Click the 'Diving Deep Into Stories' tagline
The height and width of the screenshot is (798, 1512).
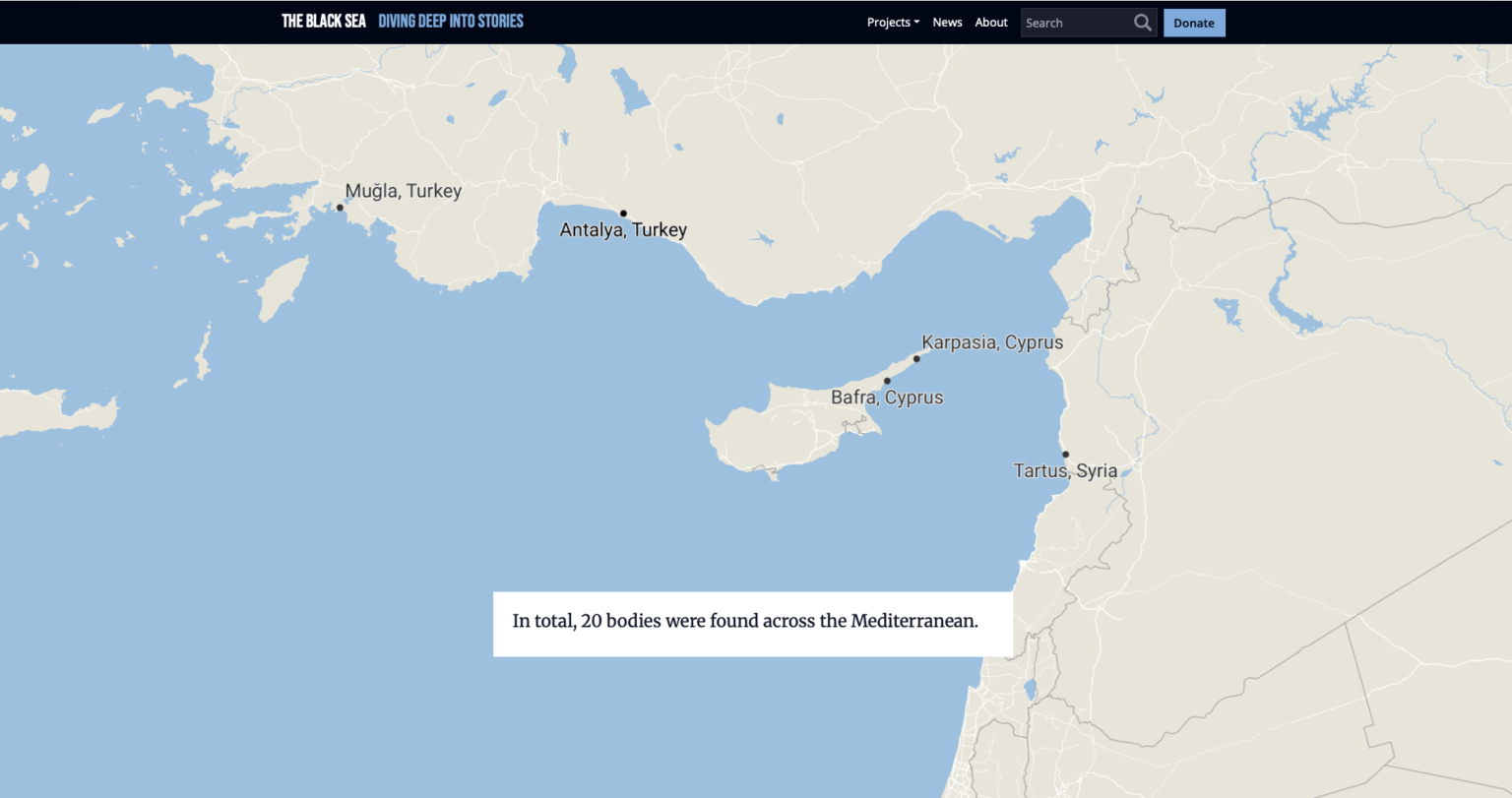click(x=451, y=22)
